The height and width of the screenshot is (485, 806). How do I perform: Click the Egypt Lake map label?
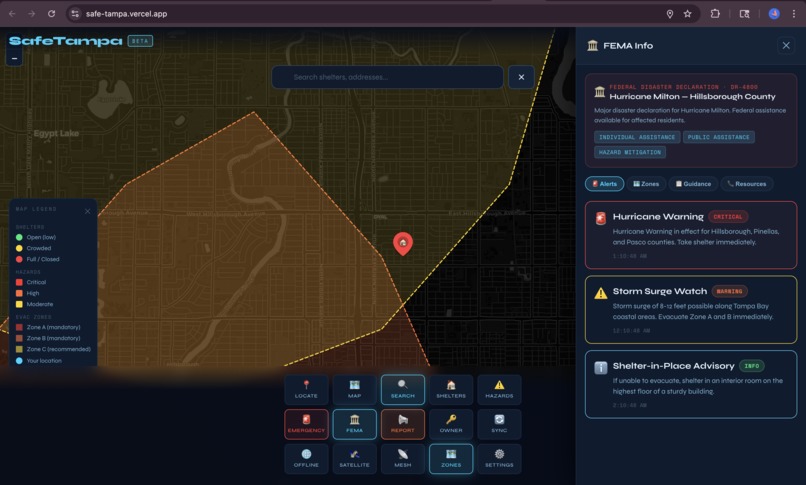pos(57,134)
